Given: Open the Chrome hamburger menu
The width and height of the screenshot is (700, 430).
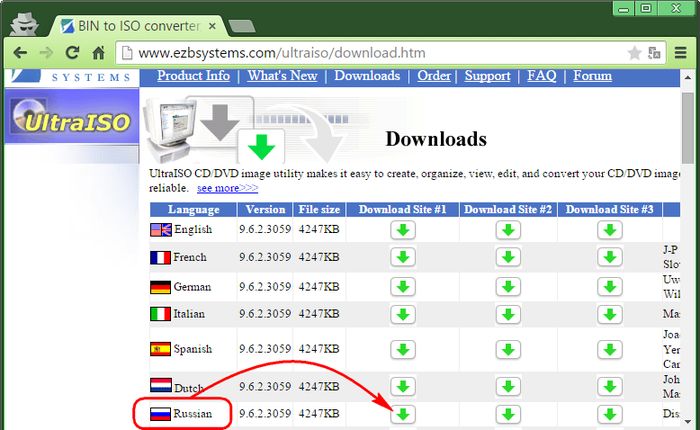Looking at the screenshot, I should point(680,52).
